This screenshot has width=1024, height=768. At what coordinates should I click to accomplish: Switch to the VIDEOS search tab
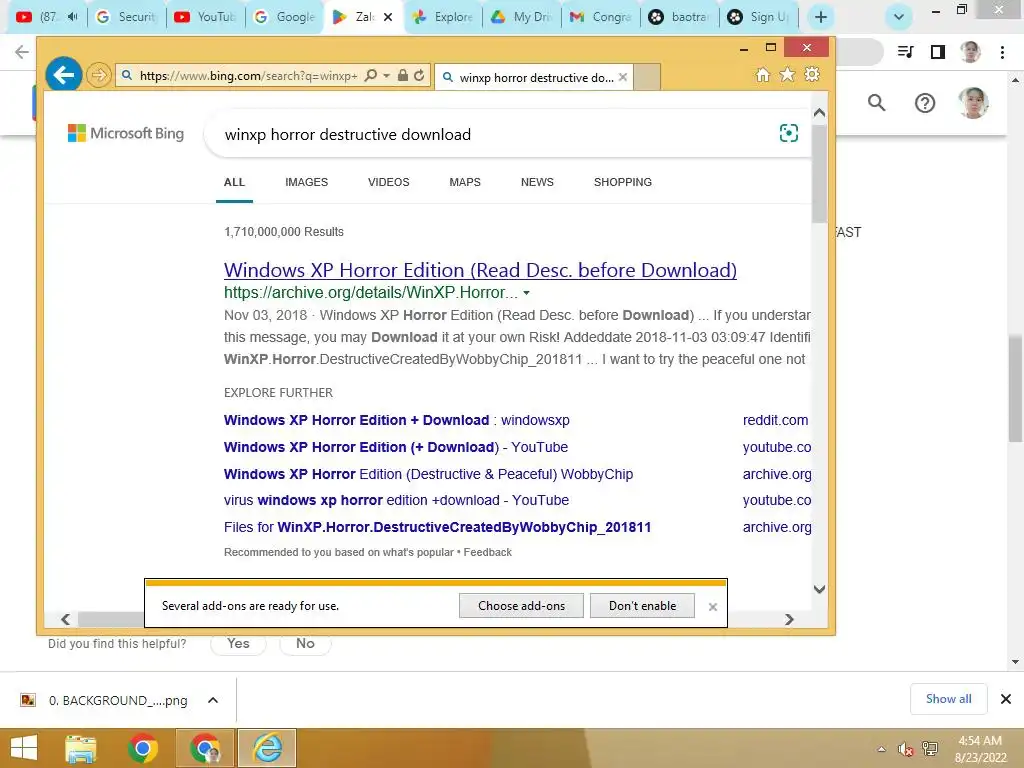(389, 182)
